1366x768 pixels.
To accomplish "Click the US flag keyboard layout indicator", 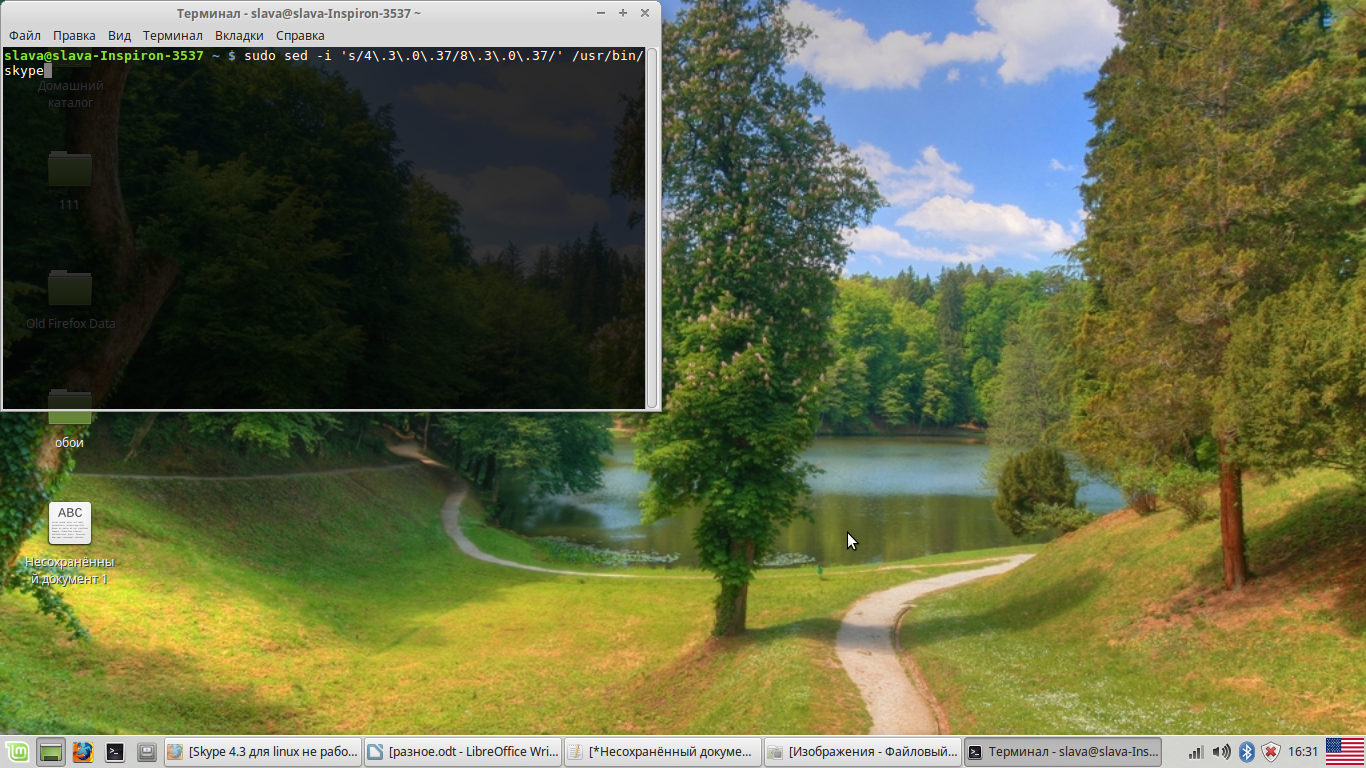I will [1345, 751].
